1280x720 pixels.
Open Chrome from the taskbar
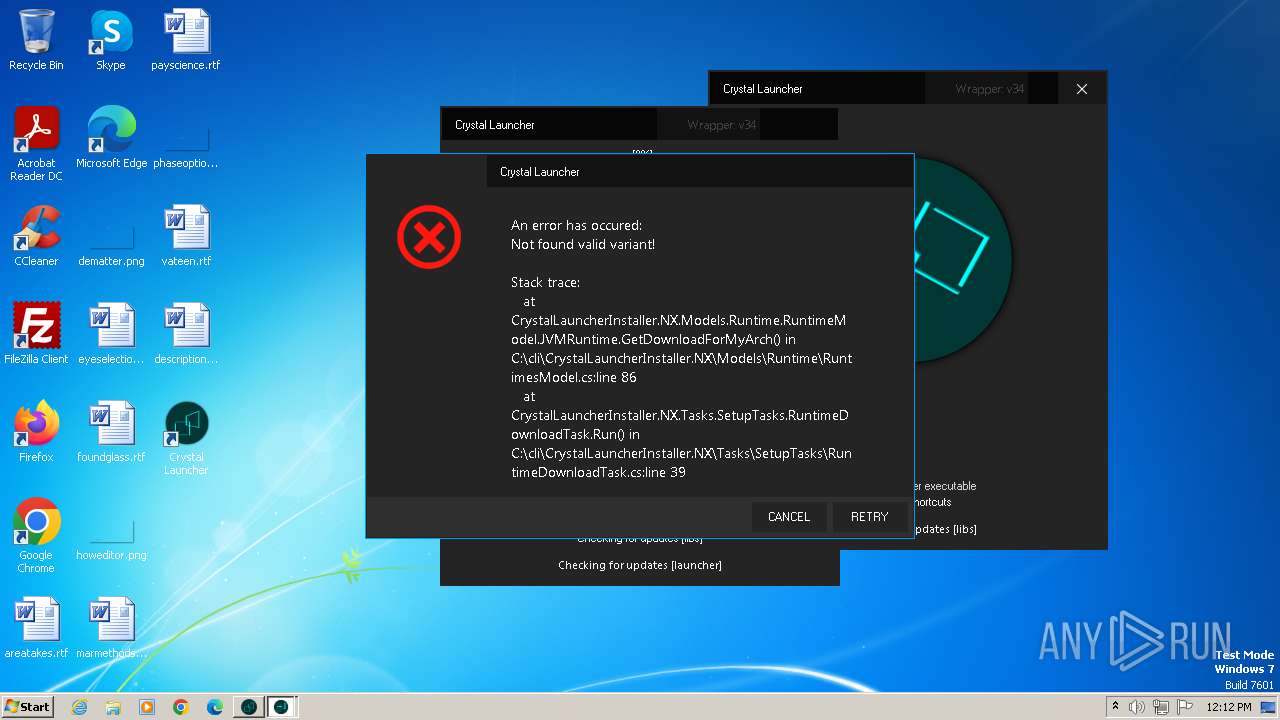(181, 707)
